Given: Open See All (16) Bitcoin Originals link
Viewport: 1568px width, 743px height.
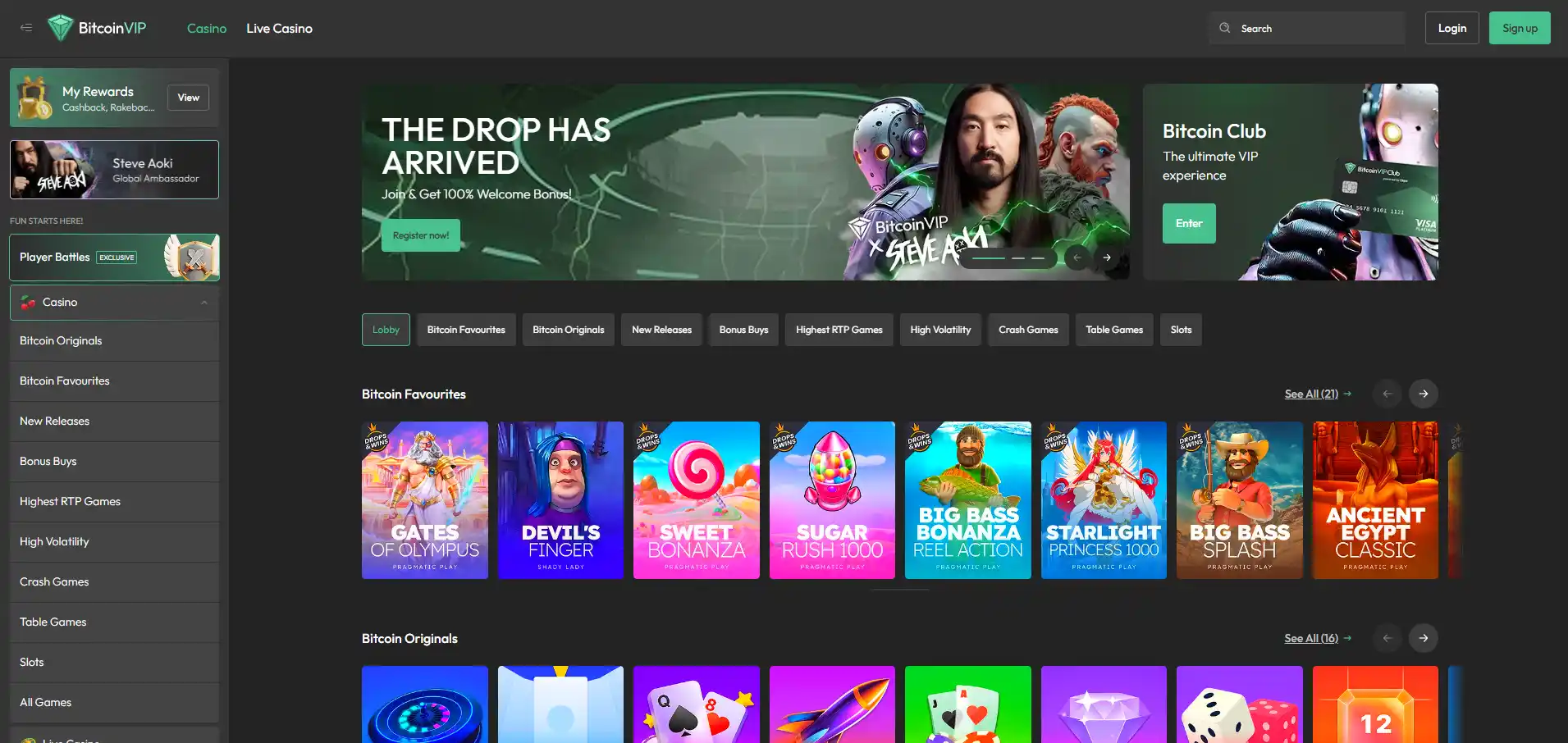Looking at the screenshot, I should [1318, 639].
